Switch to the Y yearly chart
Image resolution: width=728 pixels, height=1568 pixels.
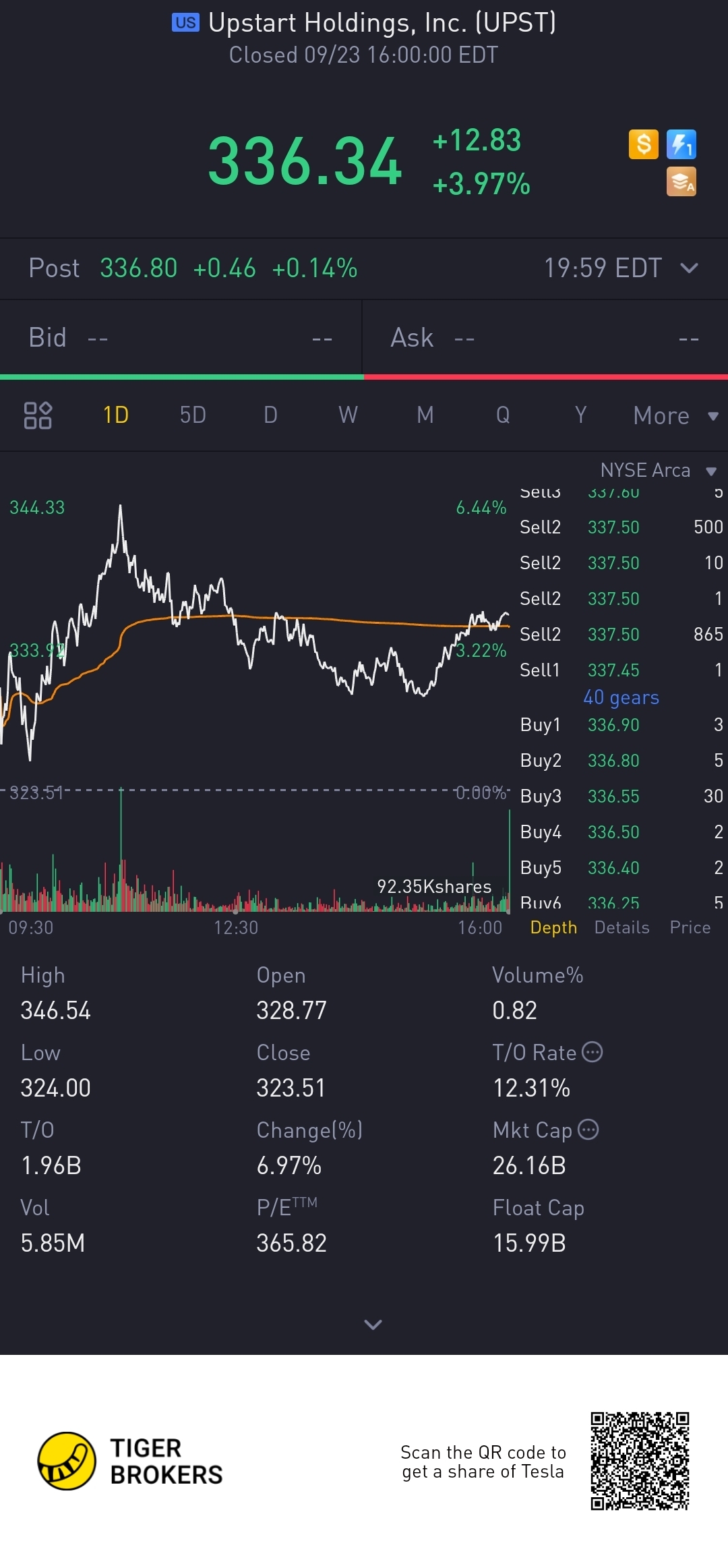click(580, 415)
